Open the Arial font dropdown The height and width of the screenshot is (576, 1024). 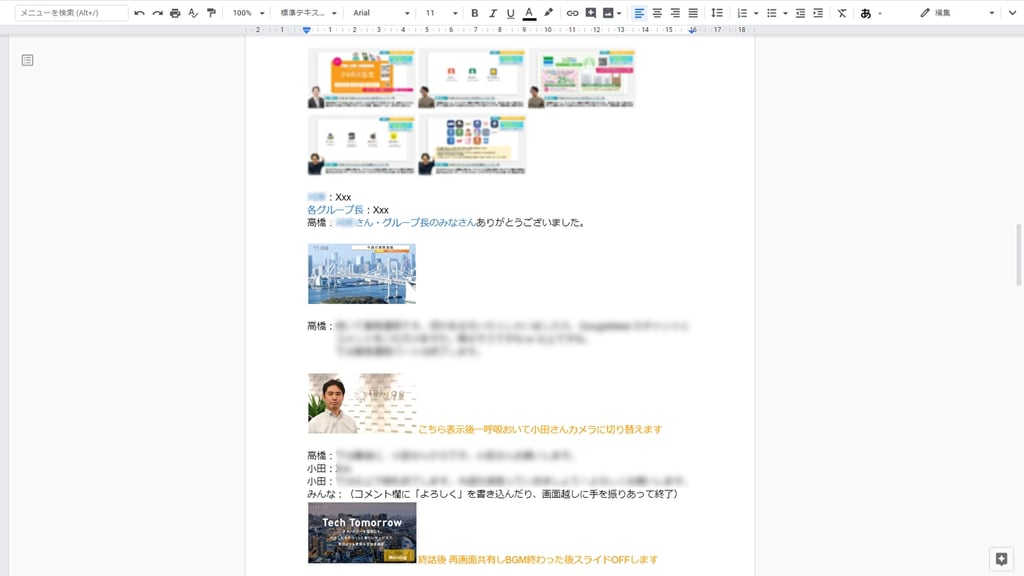pos(381,13)
